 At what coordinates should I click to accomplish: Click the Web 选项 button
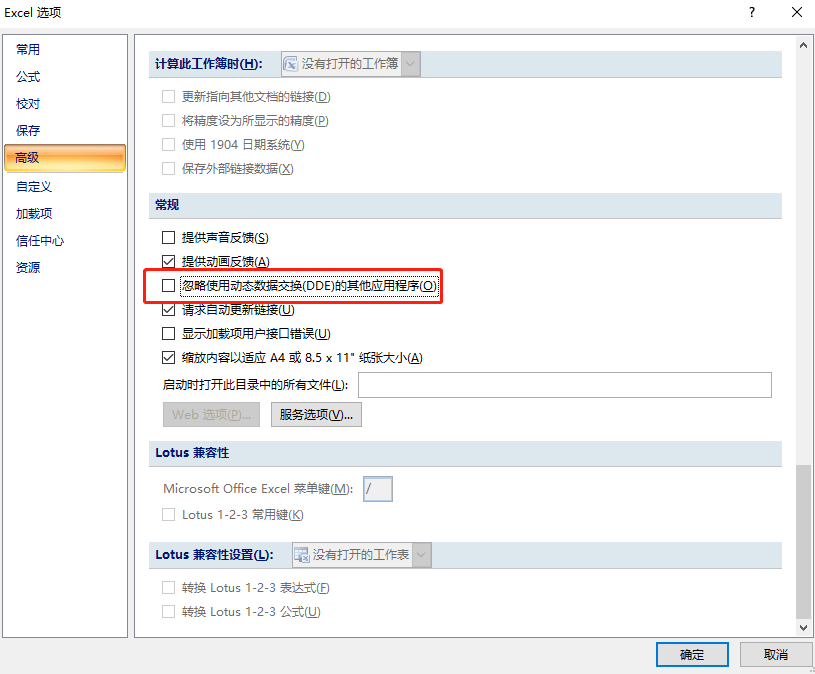click(212, 415)
